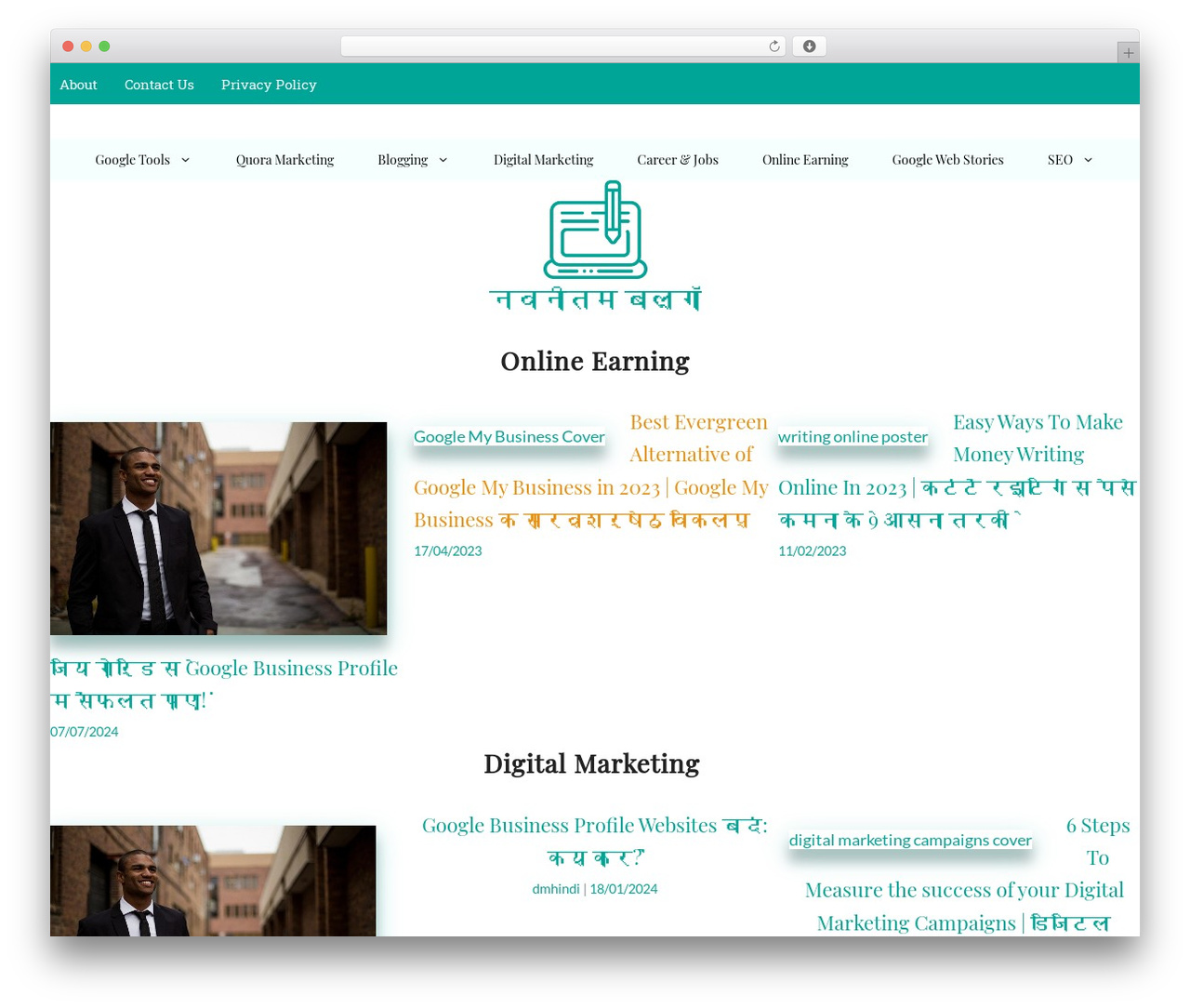Open the Privacy Policy page
Screen dimensions: 1190x1008
coord(269,85)
